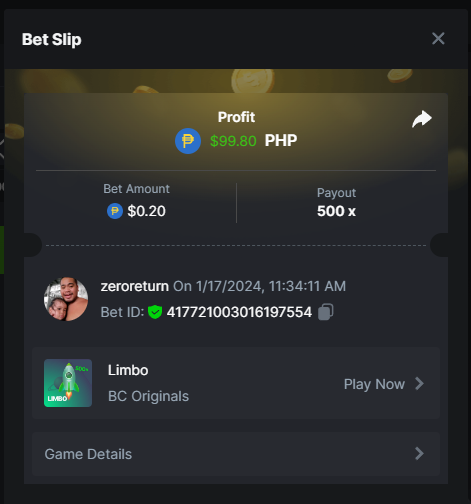Click the 500 x payout value

point(336,211)
